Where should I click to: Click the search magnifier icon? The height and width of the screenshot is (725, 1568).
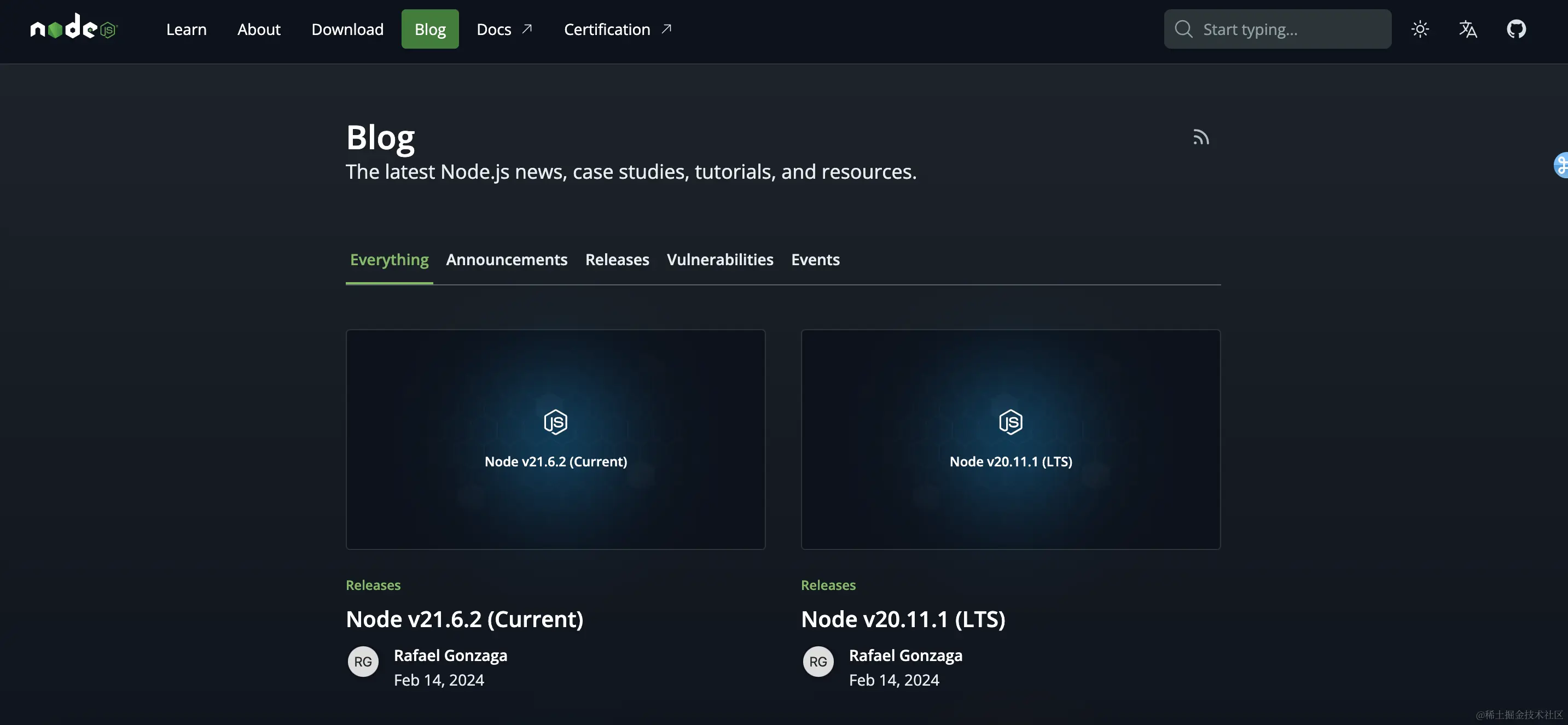coord(1184,29)
